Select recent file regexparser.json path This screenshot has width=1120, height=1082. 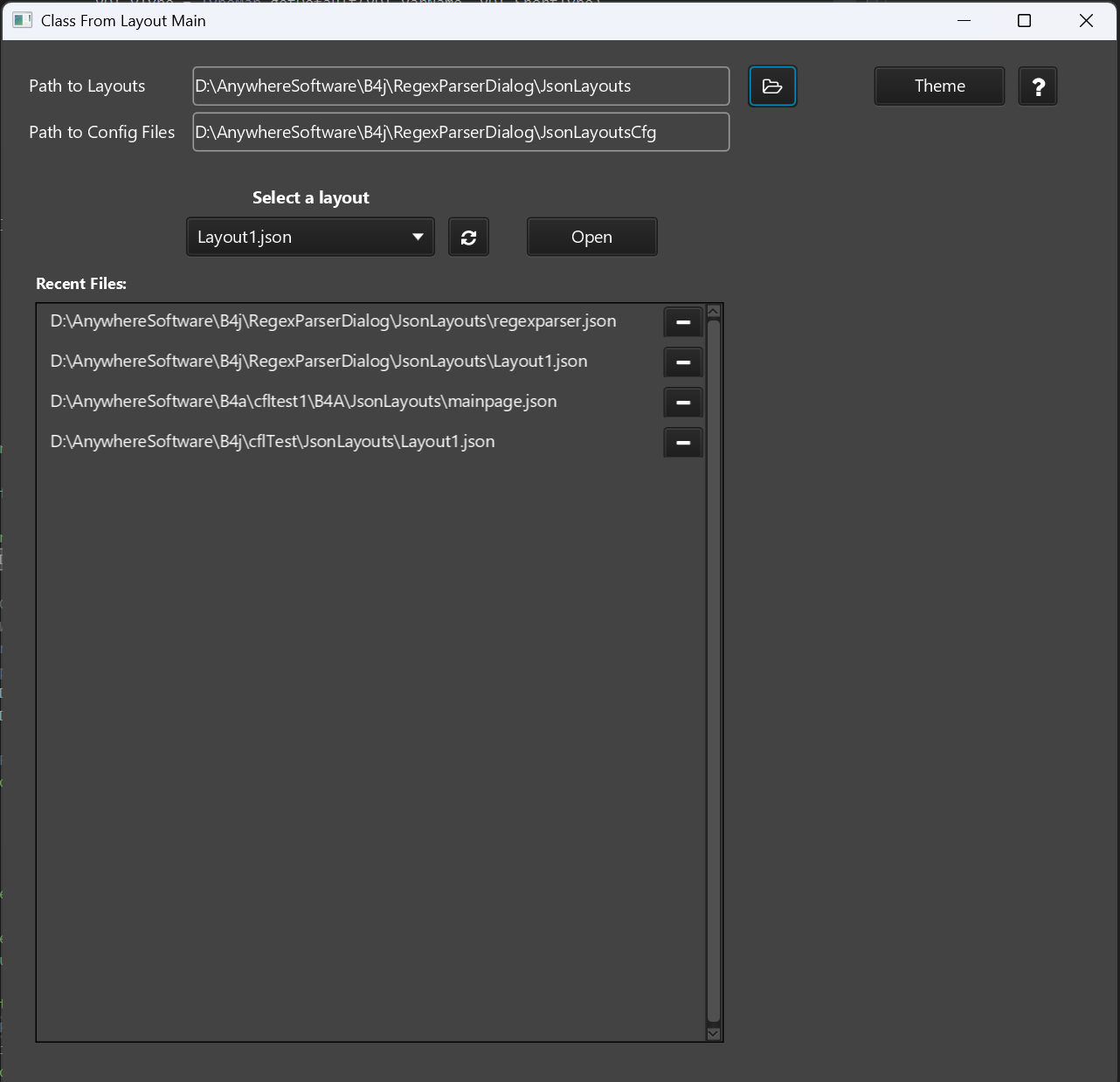tap(333, 321)
